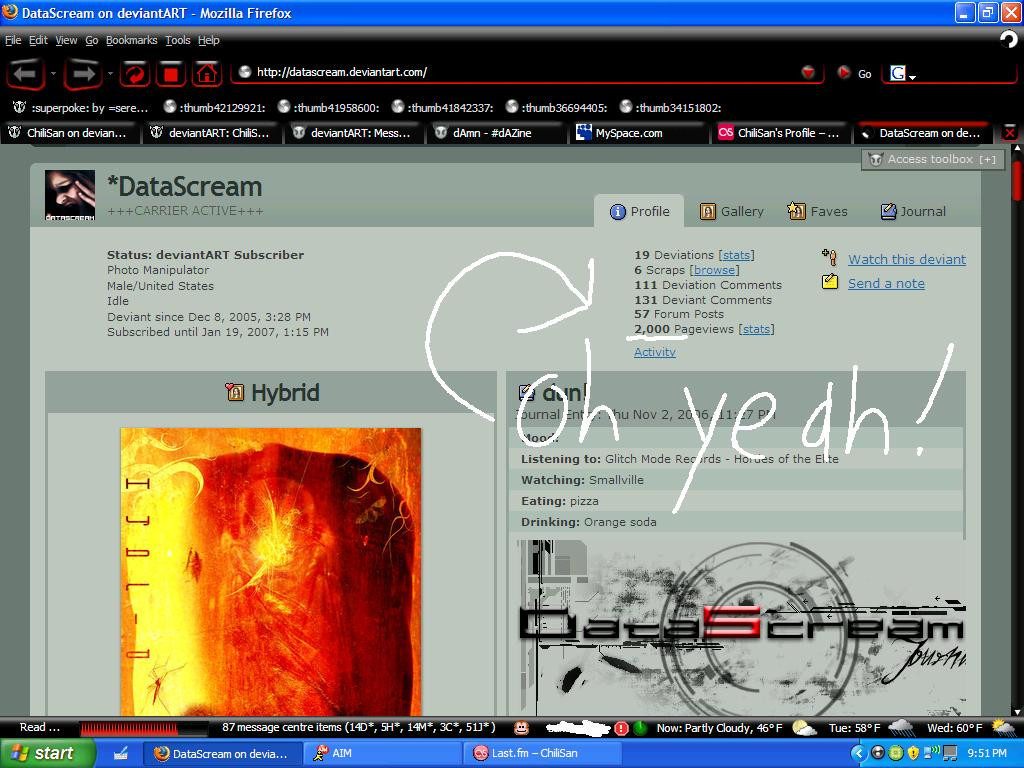Show hidden system tray icons
The image size is (1024, 768).
(858, 754)
